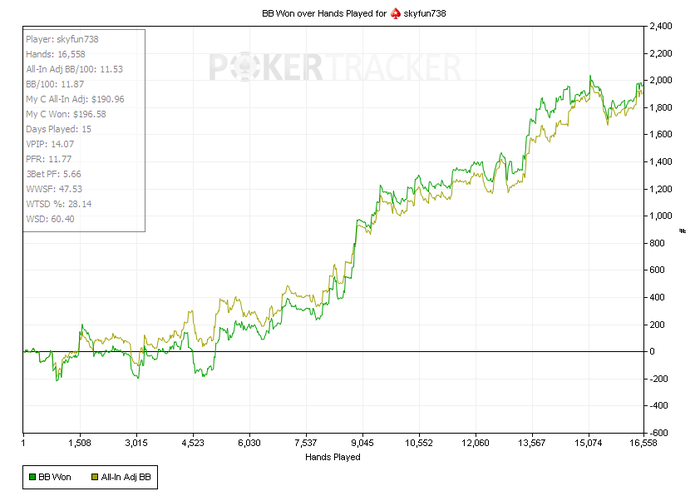Click the y-axis label '1,400'
This screenshot has width=700, height=501.
pyautogui.click(x=661, y=162)
